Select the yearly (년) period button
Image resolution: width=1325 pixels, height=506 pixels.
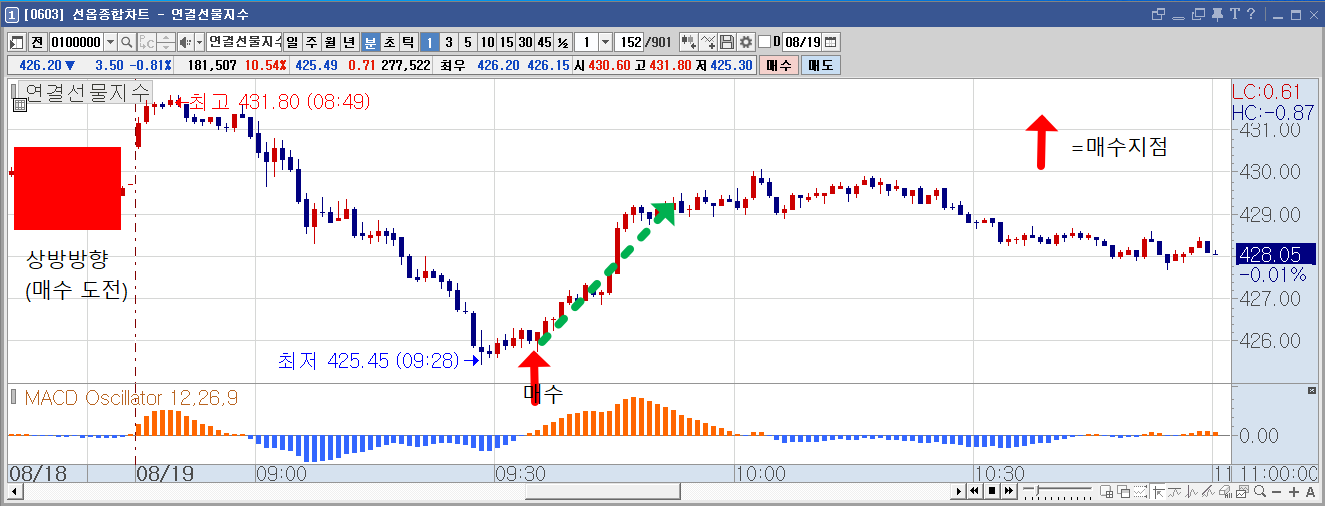(x=348, y=42)
